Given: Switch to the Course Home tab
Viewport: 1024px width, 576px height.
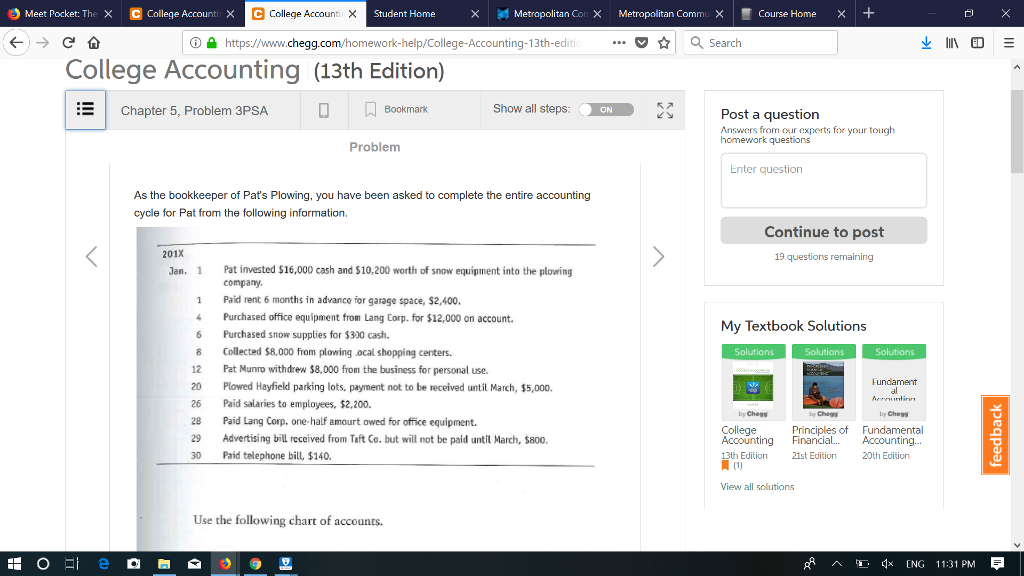Looking at the screenshot, I should tap(790, 15).
